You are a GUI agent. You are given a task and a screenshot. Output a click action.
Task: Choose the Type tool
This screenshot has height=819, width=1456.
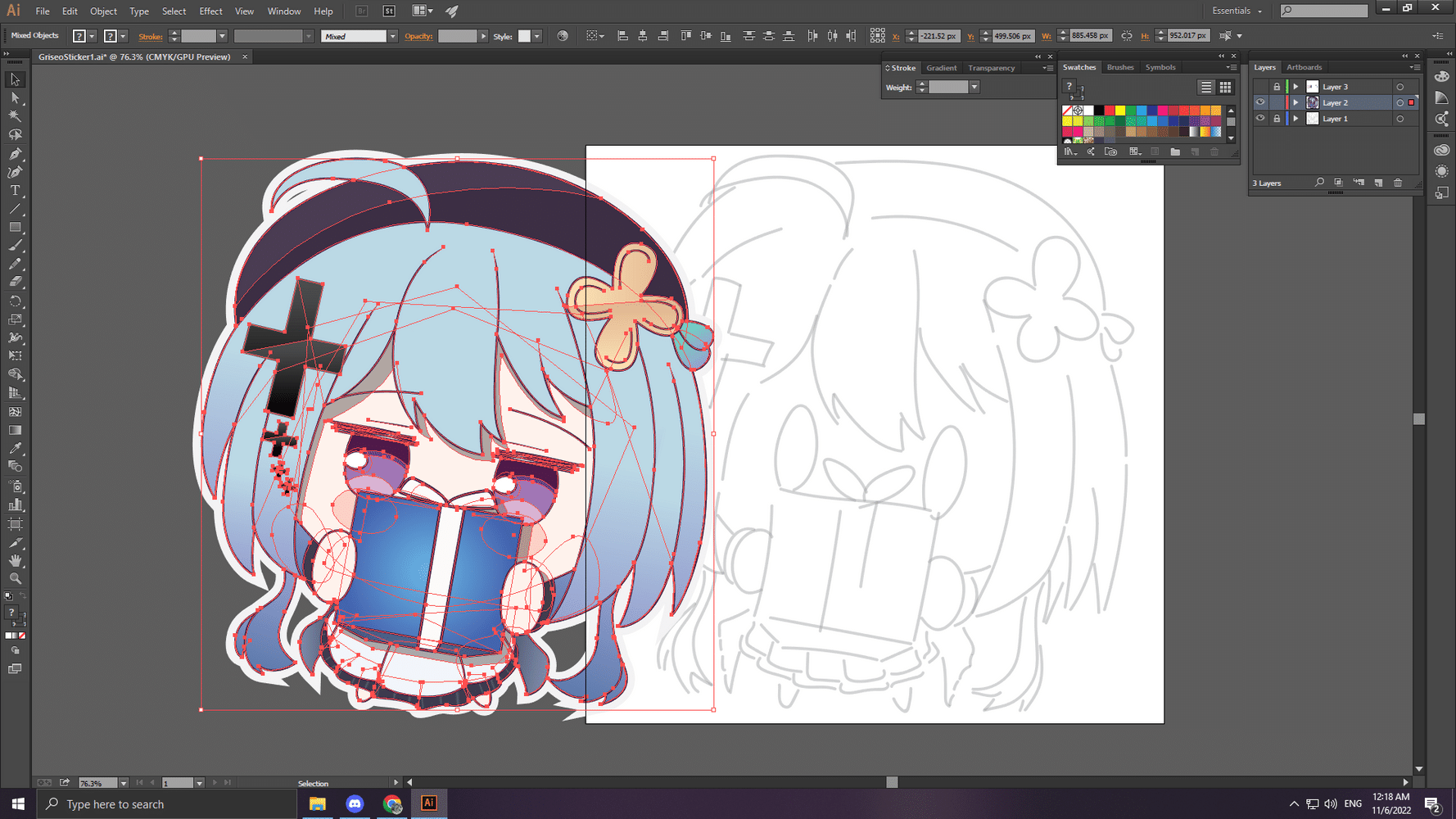coord(15,191)
